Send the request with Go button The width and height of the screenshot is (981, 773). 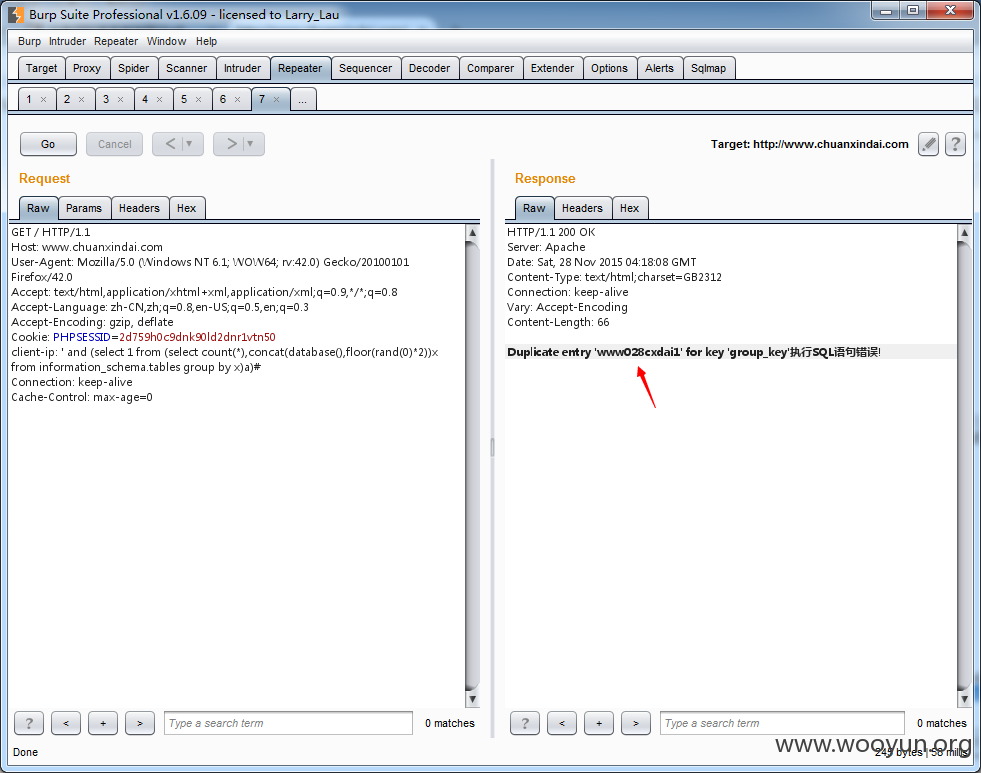(48, 144)
